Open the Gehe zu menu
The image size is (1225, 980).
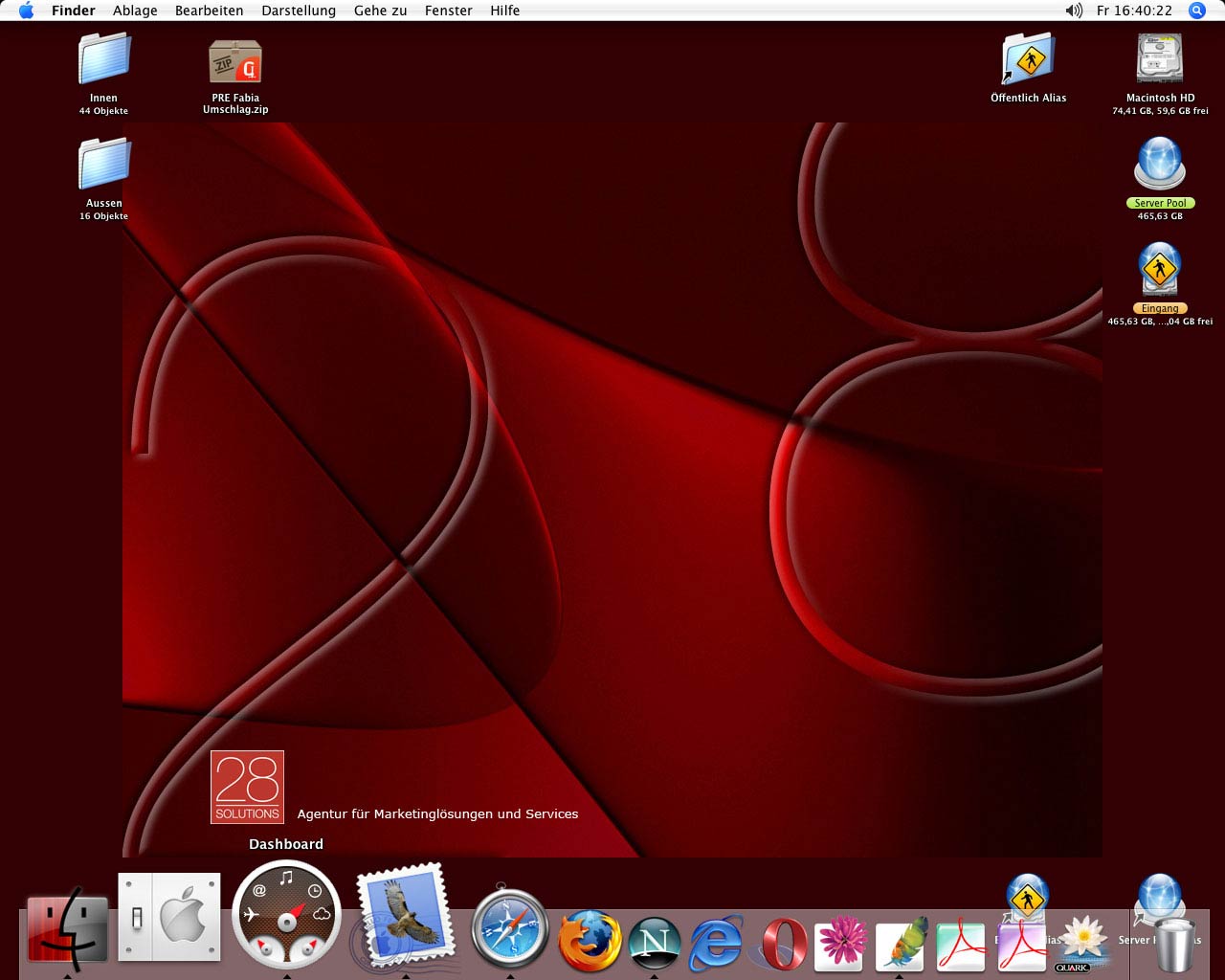coord(380,11)
